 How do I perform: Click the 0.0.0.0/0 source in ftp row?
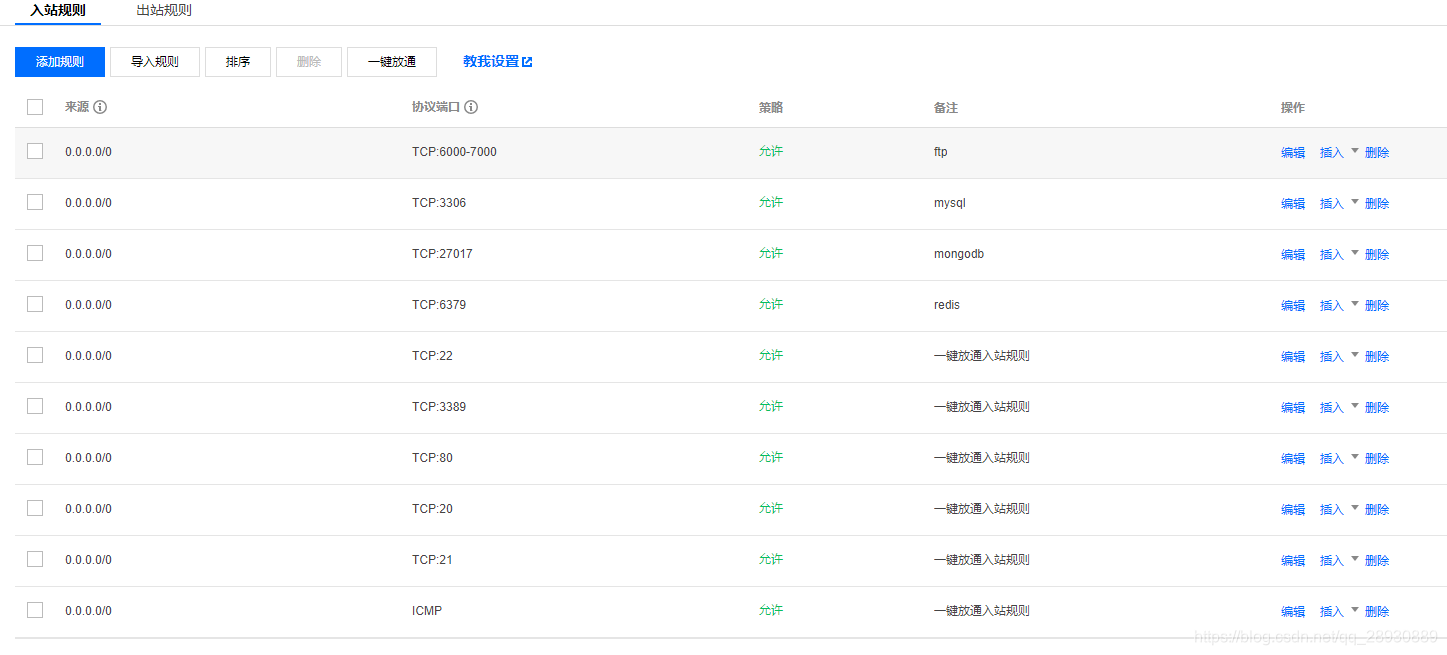[88, 152]
